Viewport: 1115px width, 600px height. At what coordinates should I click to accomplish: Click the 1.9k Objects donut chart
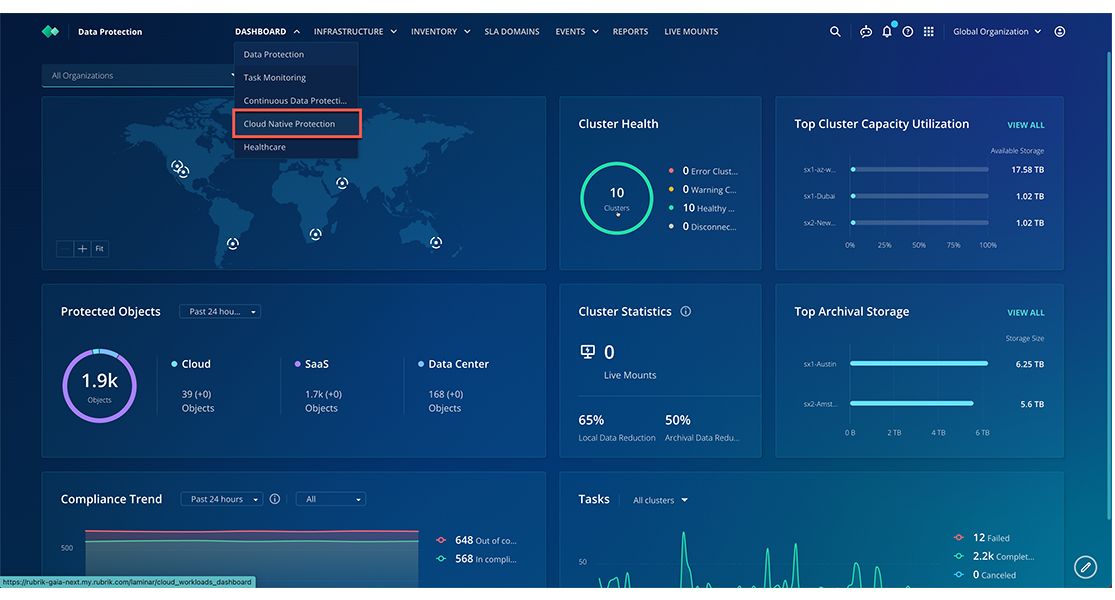[100, 385]
